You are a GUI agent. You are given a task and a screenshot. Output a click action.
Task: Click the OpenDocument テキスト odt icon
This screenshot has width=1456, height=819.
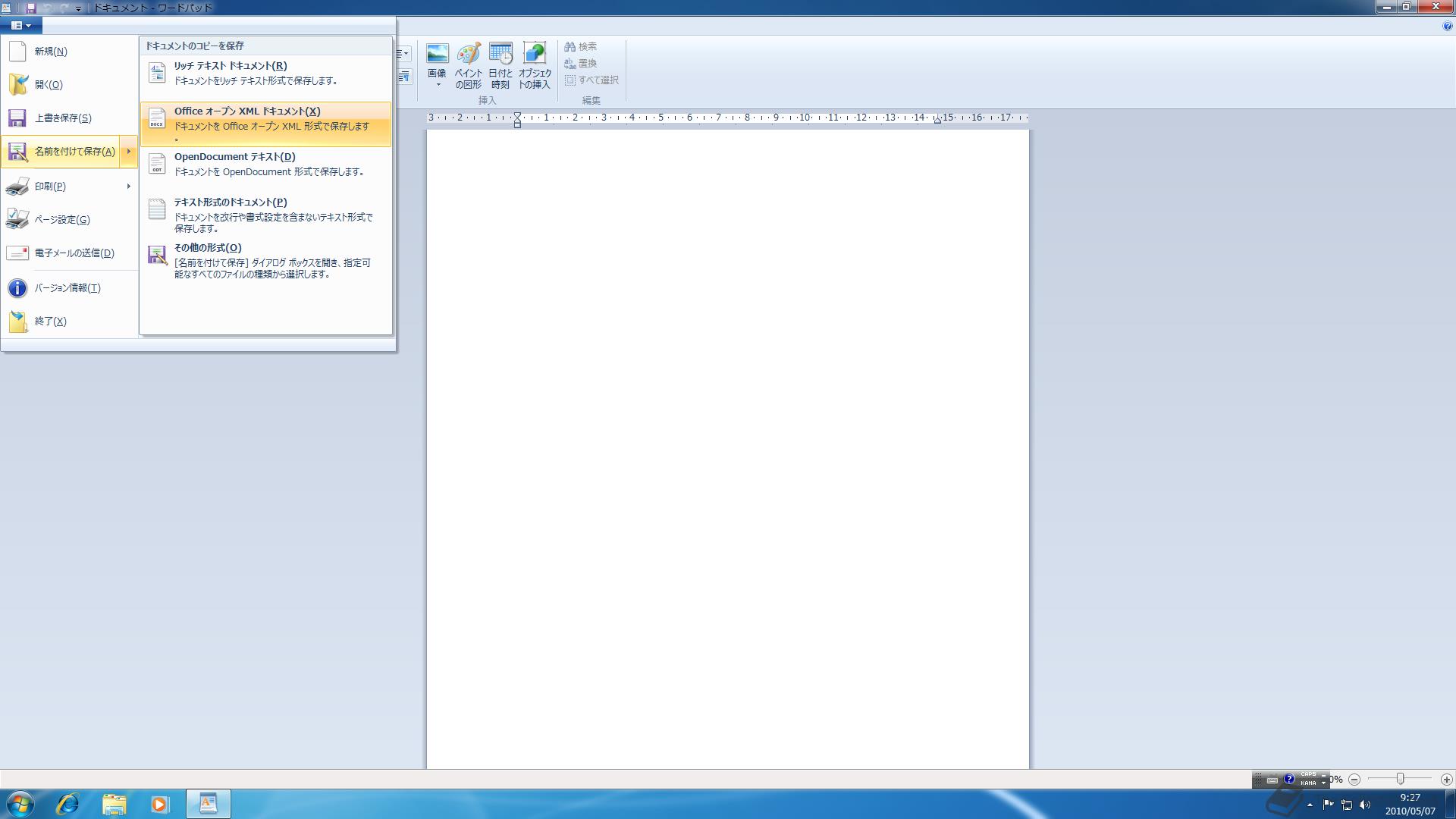pyautogui.click(x=157, y=164)
